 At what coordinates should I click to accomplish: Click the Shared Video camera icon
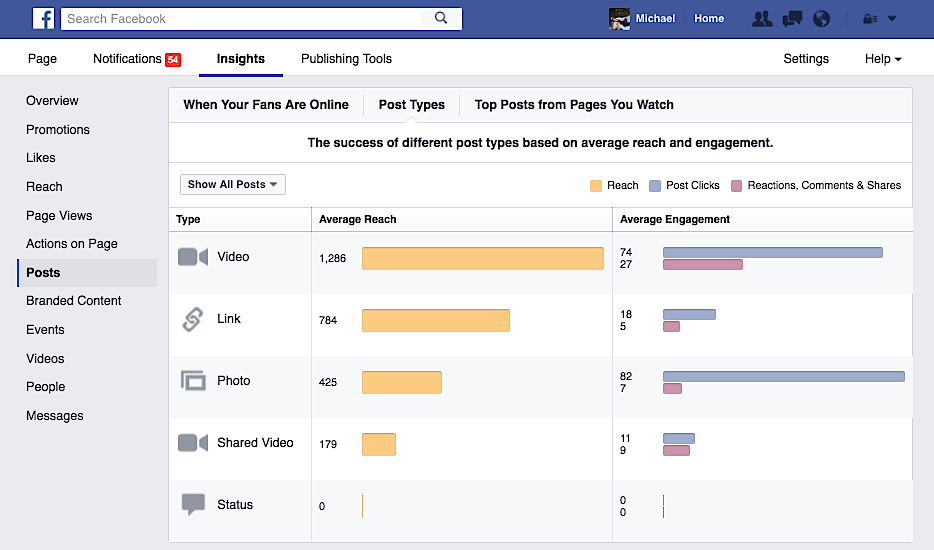pos(193,443)
